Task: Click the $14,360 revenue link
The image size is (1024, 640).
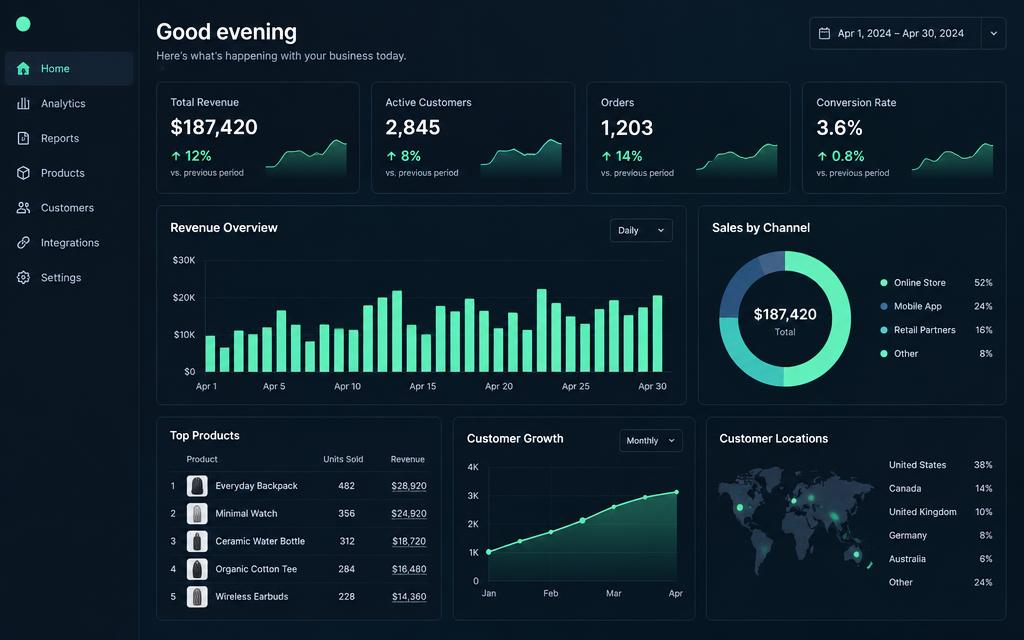Action: (409, 596)
